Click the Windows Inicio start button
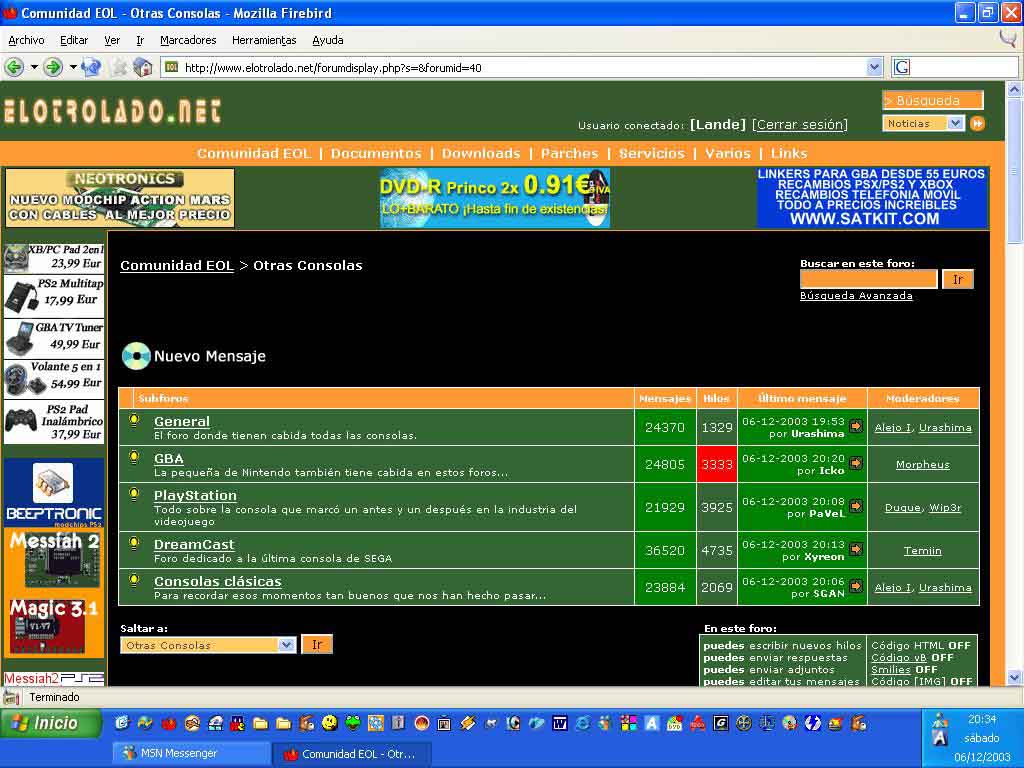This screenshot has width=1024, height=768. pyautogui.click(x=51, y=723)
